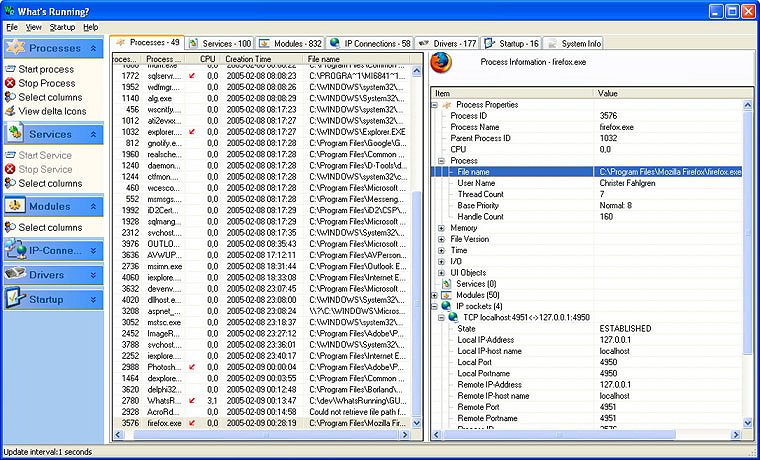Click the File name column header in process list

(x=357, y=59)
